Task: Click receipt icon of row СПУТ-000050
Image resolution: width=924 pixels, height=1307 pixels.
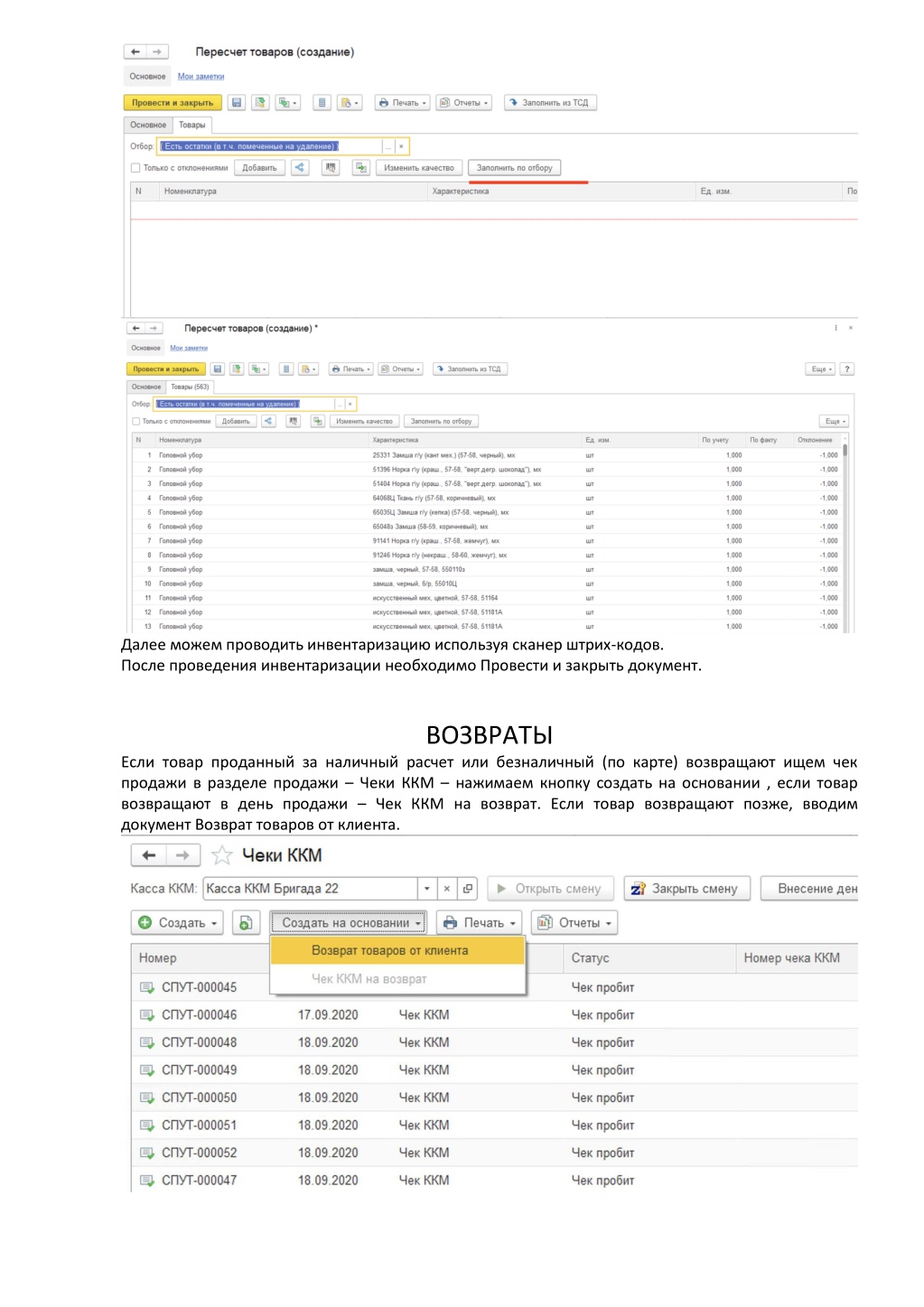Action: tap(147, 1097)
